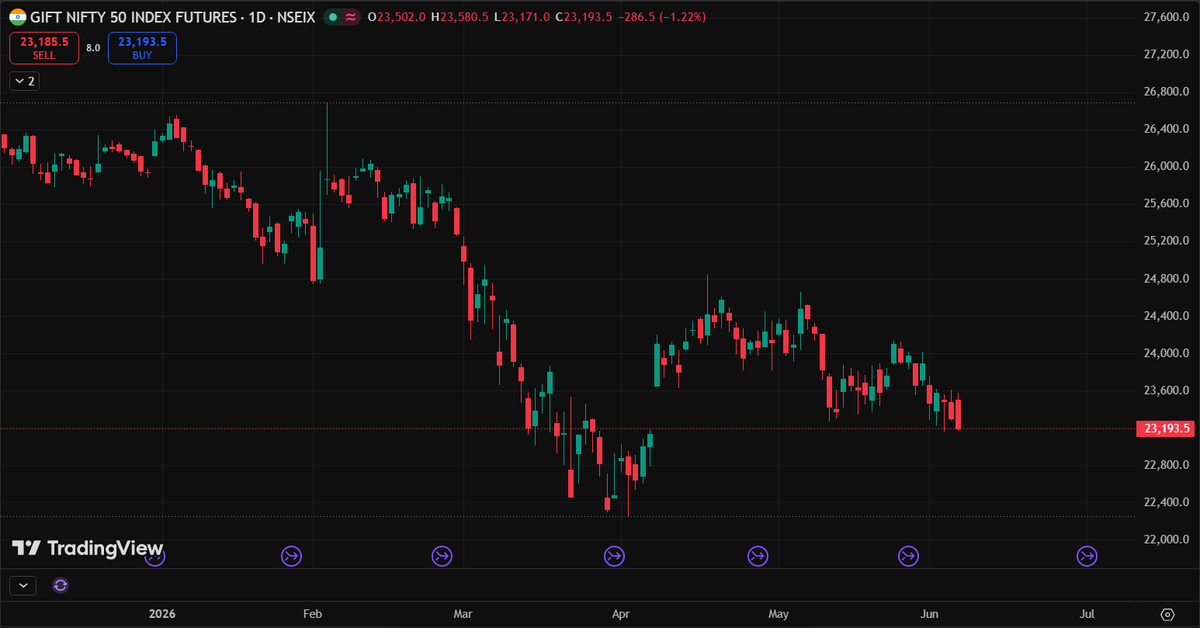Click the contract roll marker nearest Apr
Viewport: 1200px width, 628px height.
615,555
